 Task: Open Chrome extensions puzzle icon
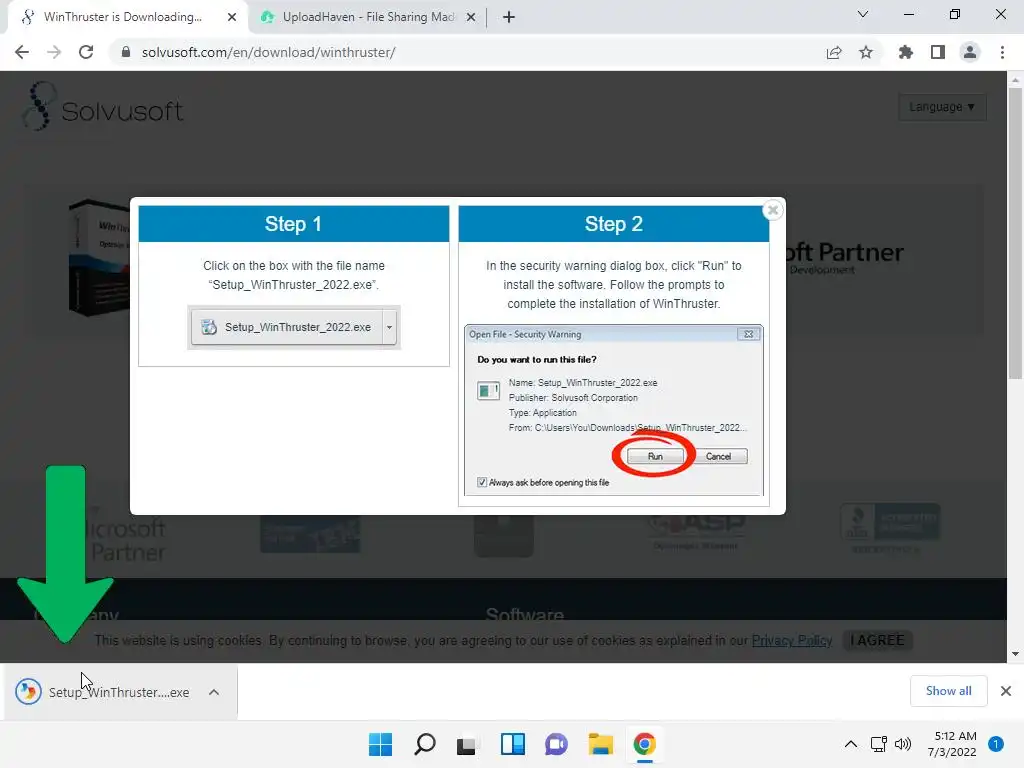point(906,52)
